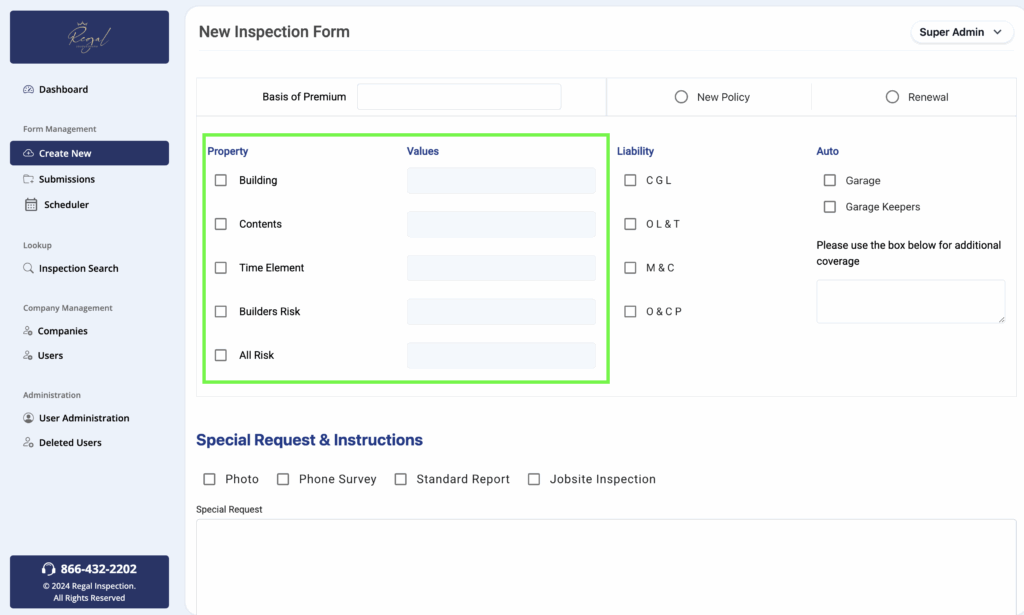Image resolution: width=1024 pixels, height=615 pixels.
Task: Open the Users page from sidebar
Action: 50,356
